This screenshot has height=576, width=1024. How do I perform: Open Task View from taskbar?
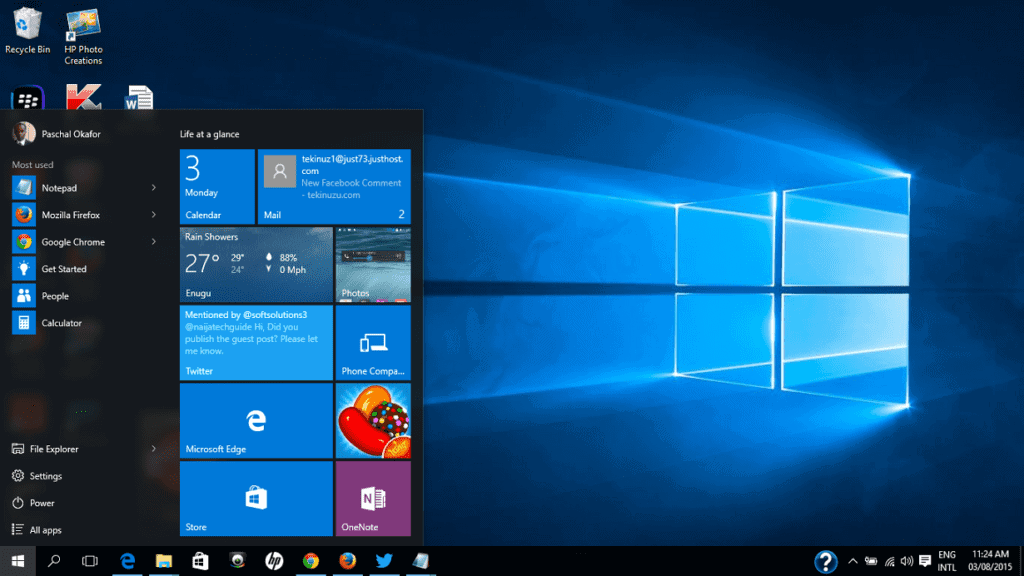(90, 561)
